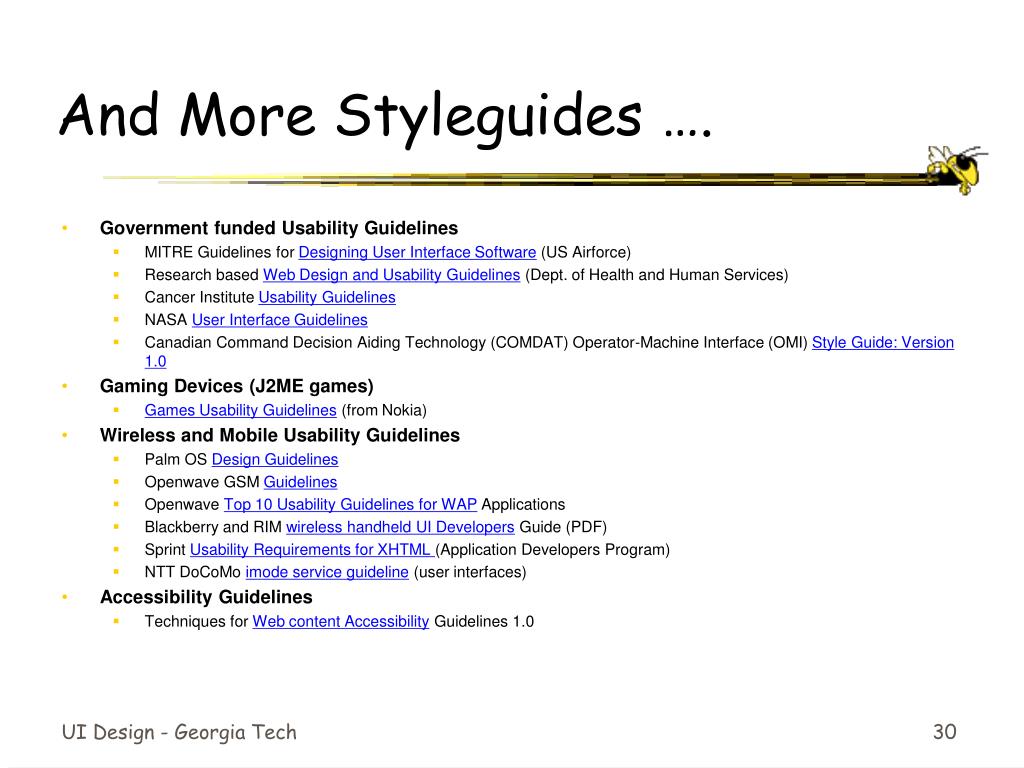Click the (Application Developers Program) text
1024x768 pixels.
554,550
